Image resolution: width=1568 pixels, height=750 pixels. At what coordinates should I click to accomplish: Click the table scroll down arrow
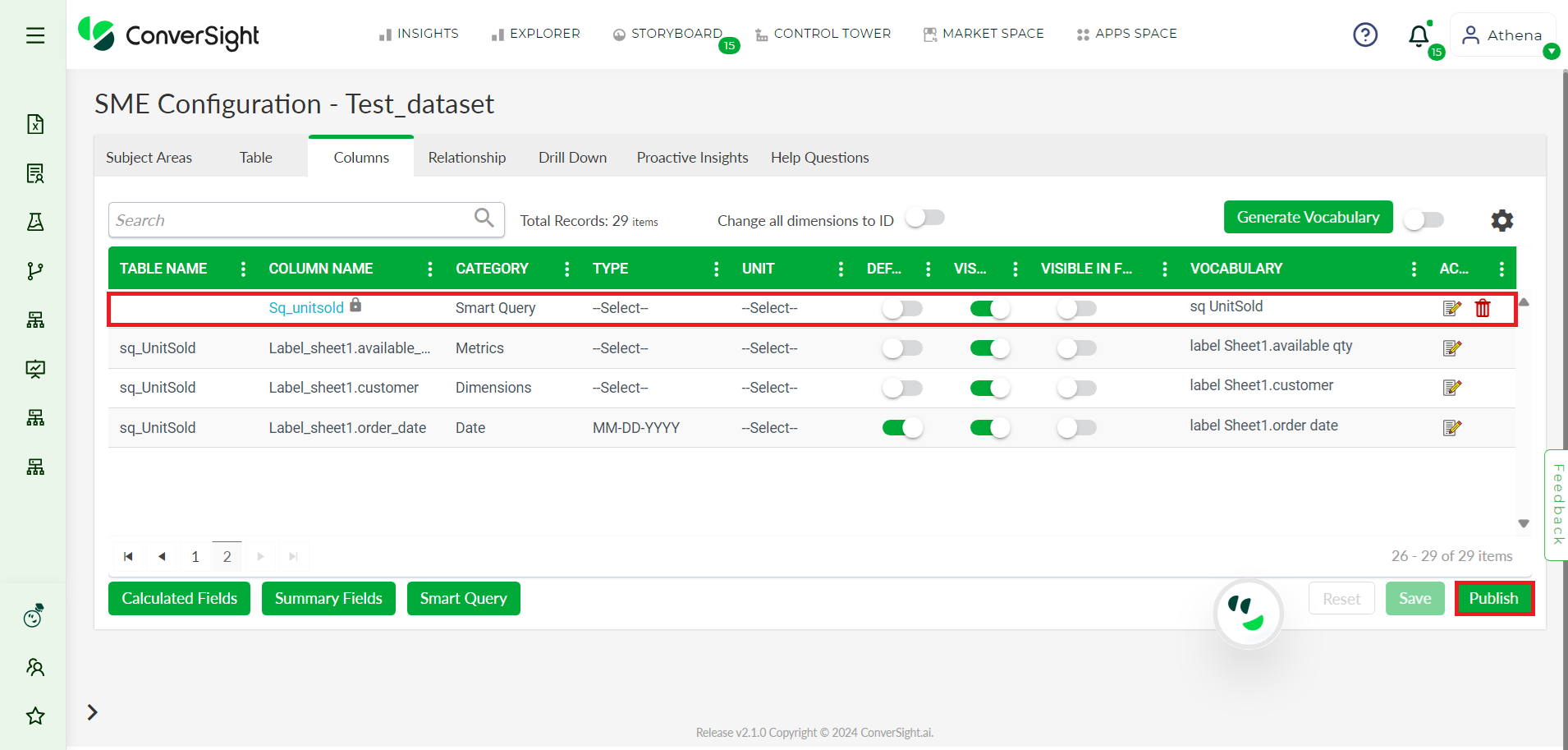pos(1524,523)
